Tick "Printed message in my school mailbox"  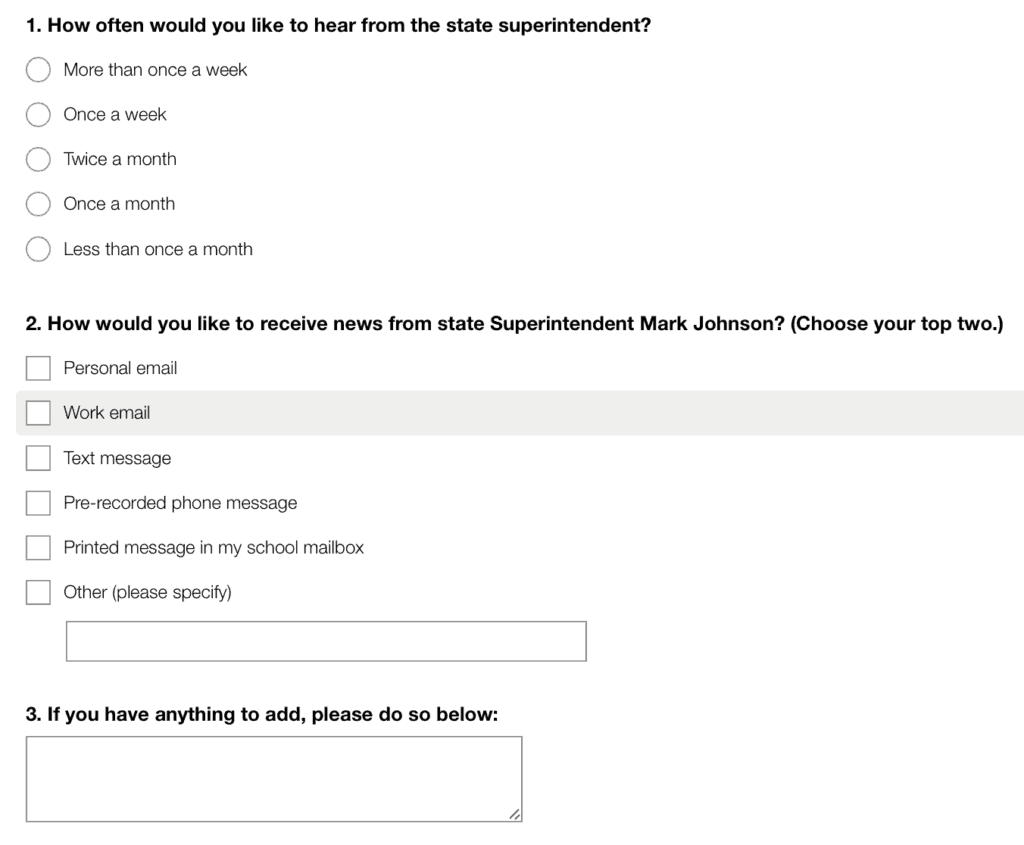[x=38, y=547]
